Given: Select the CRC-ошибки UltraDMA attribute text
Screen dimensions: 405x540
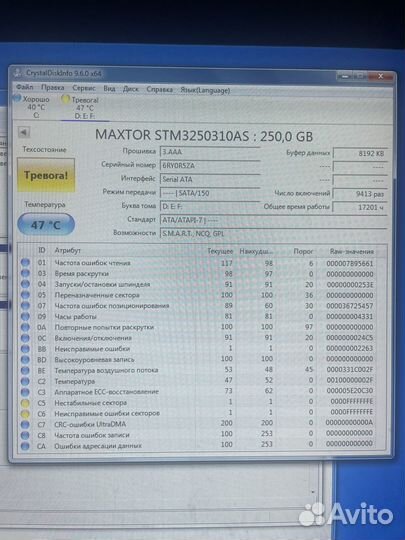Looking at the screenshot, I should point(90,424).
